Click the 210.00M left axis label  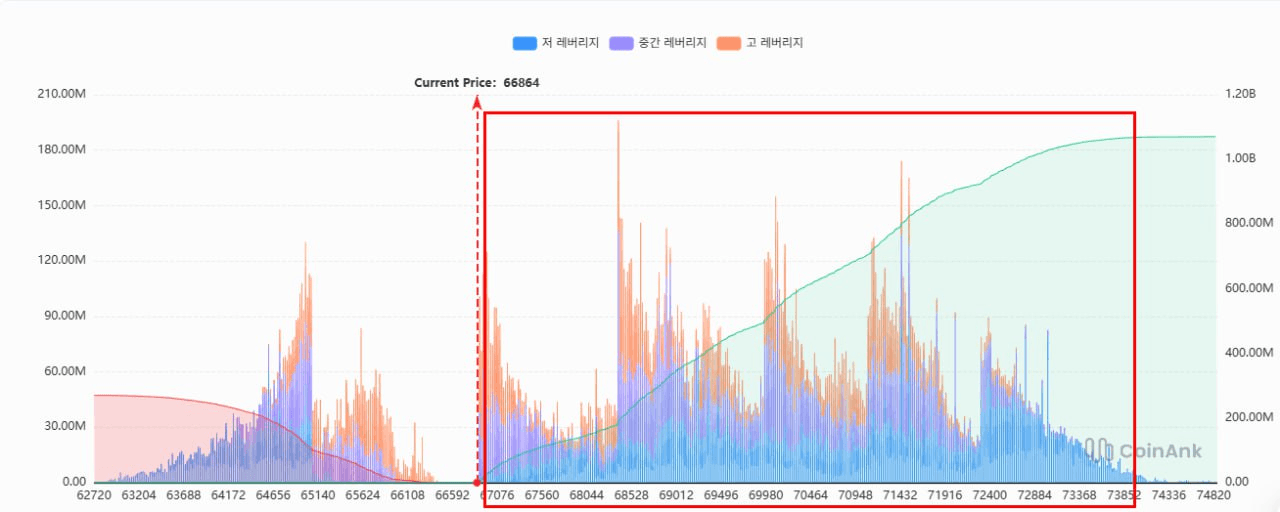coord(63,94)
